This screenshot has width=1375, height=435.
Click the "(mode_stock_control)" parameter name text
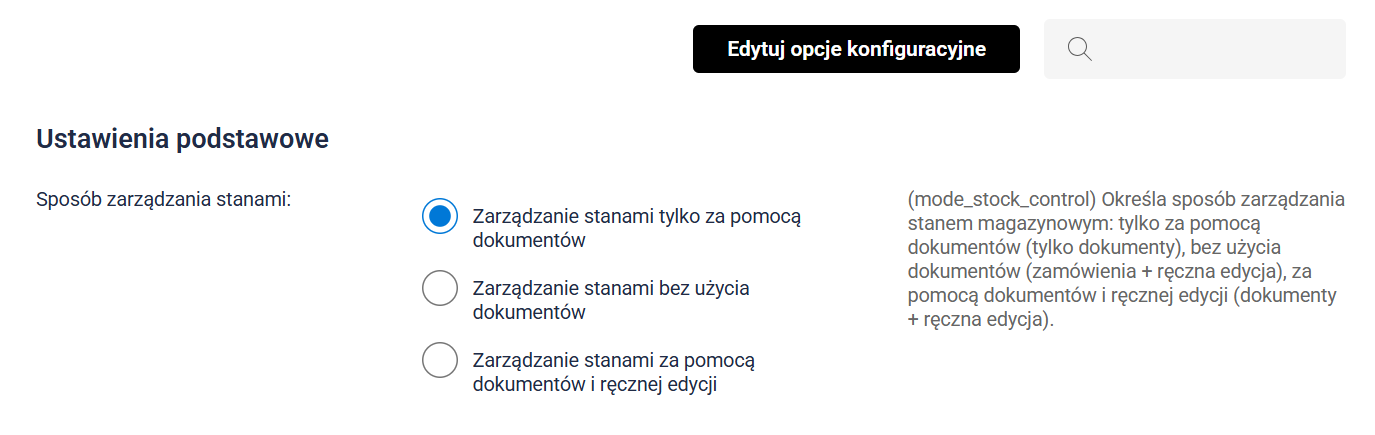tap(1001, 198)
